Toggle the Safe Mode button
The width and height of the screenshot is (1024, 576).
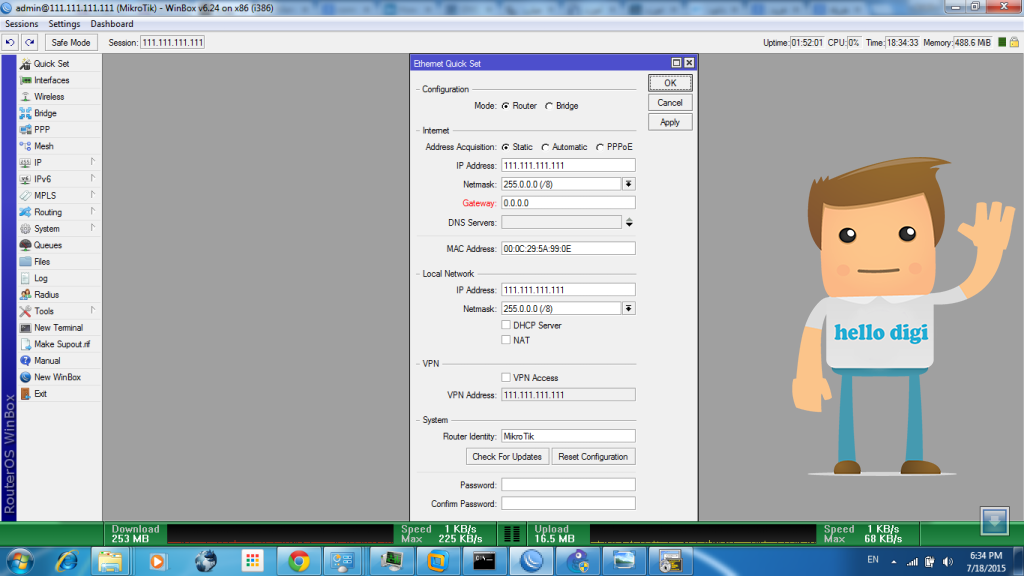click(x=71, y=42)
